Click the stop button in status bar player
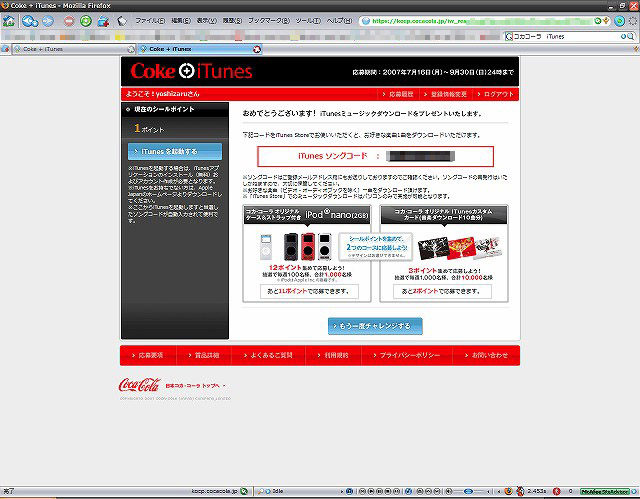640x499 pixels. (x=388, y=491)
